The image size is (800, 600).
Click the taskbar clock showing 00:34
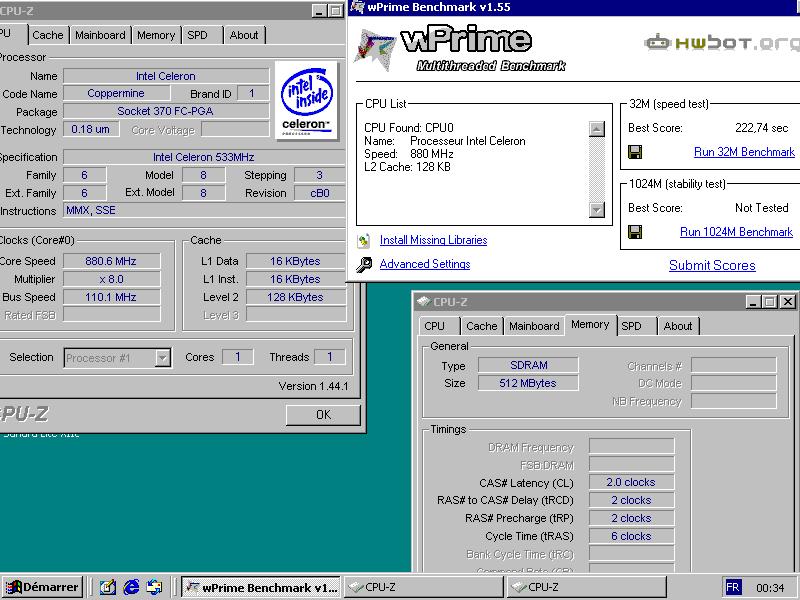pyautogui.click(x=770, y=588)
